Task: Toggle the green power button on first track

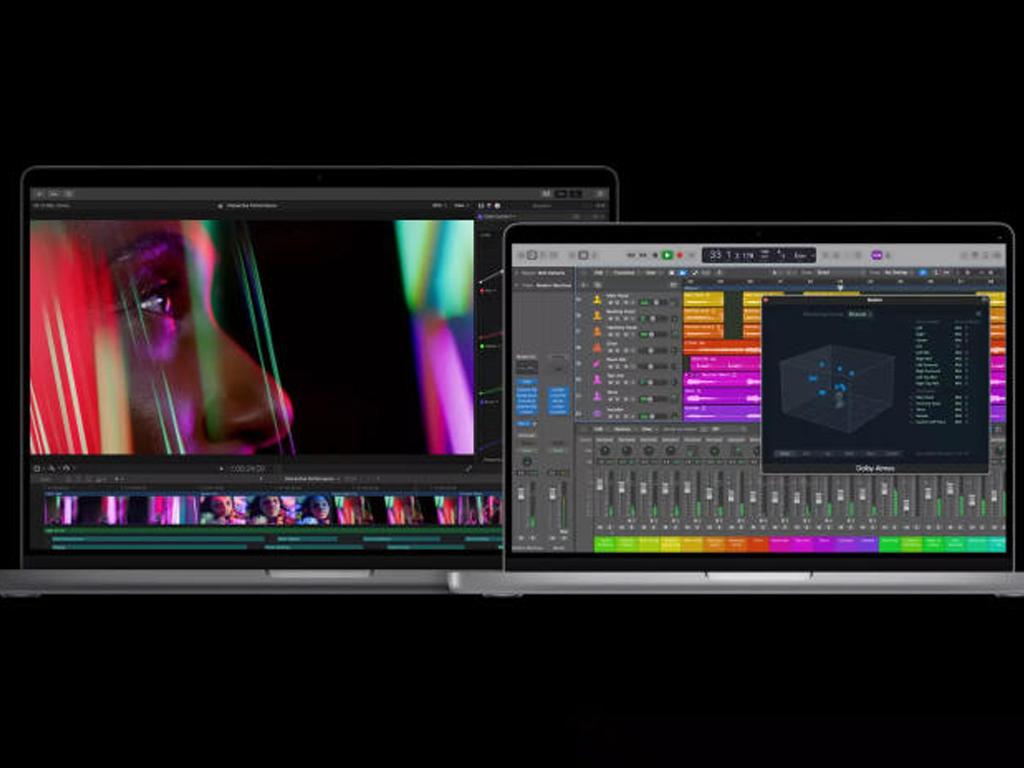Action: (x=644, y=303)
